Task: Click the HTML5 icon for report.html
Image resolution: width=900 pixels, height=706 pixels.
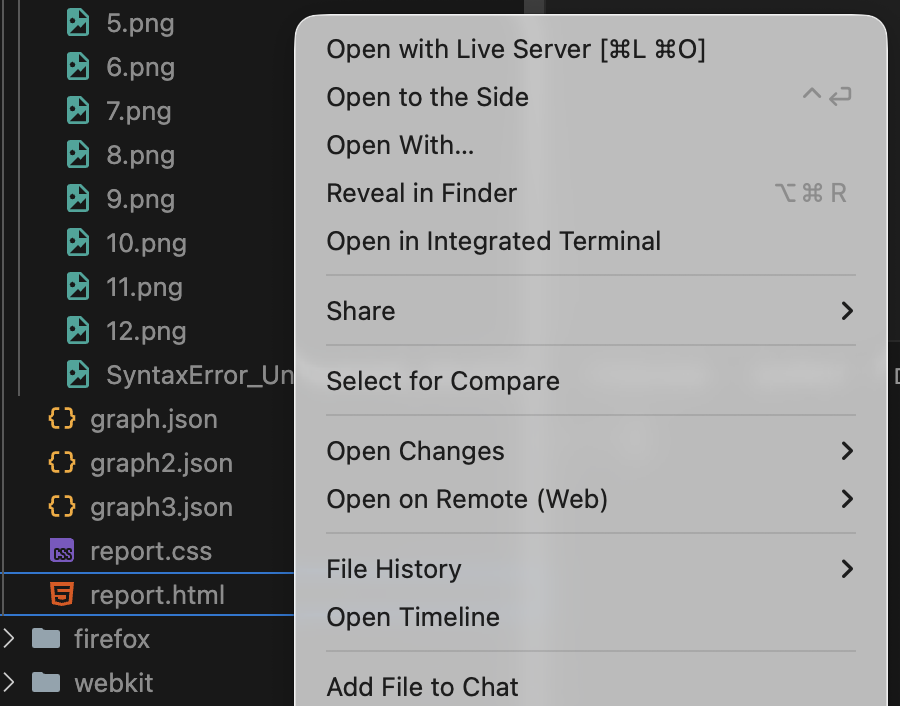Action: (x=62, y=595)
